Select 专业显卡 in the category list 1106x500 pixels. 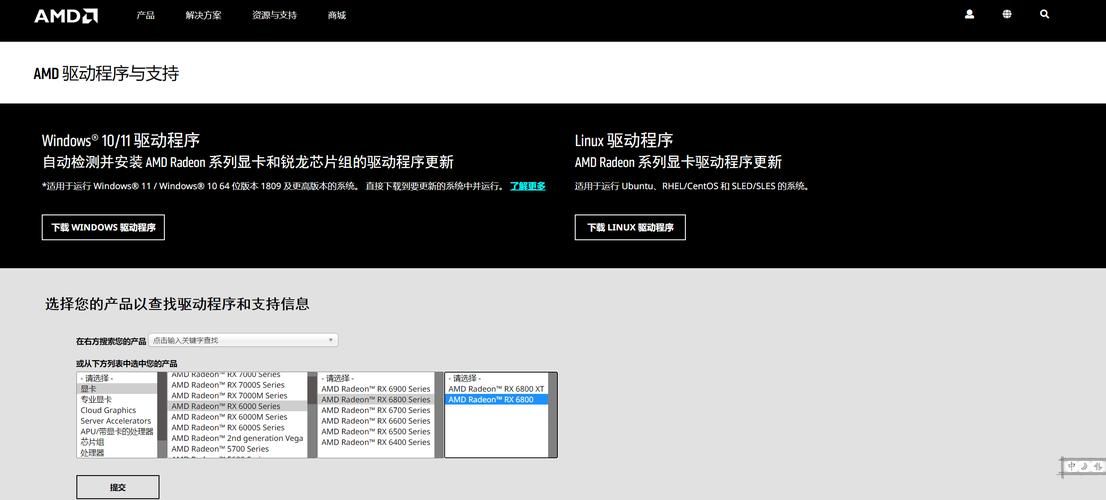117,399
